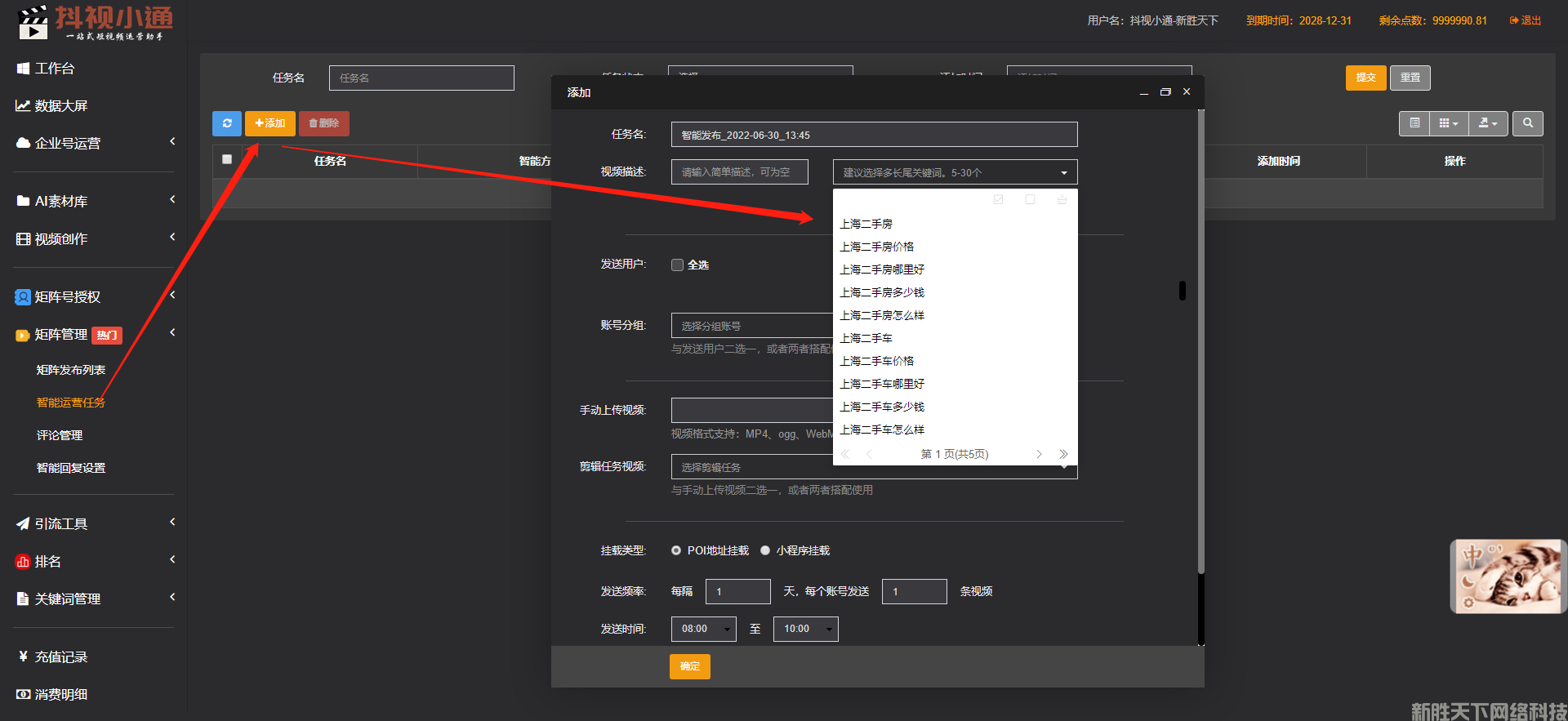Toggle the table list view icon

pos(1414,123)
